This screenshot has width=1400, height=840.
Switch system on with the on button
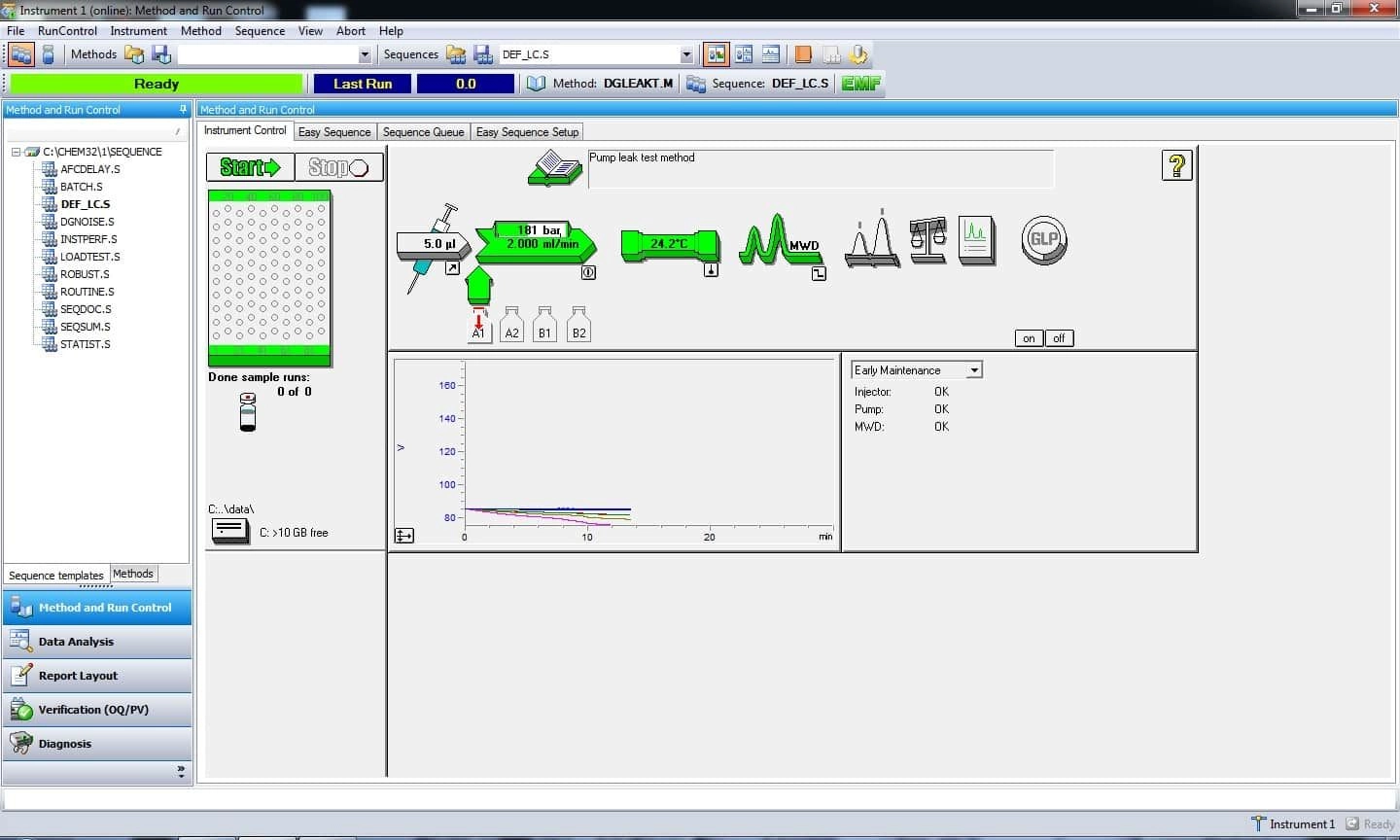(1029, 338)
